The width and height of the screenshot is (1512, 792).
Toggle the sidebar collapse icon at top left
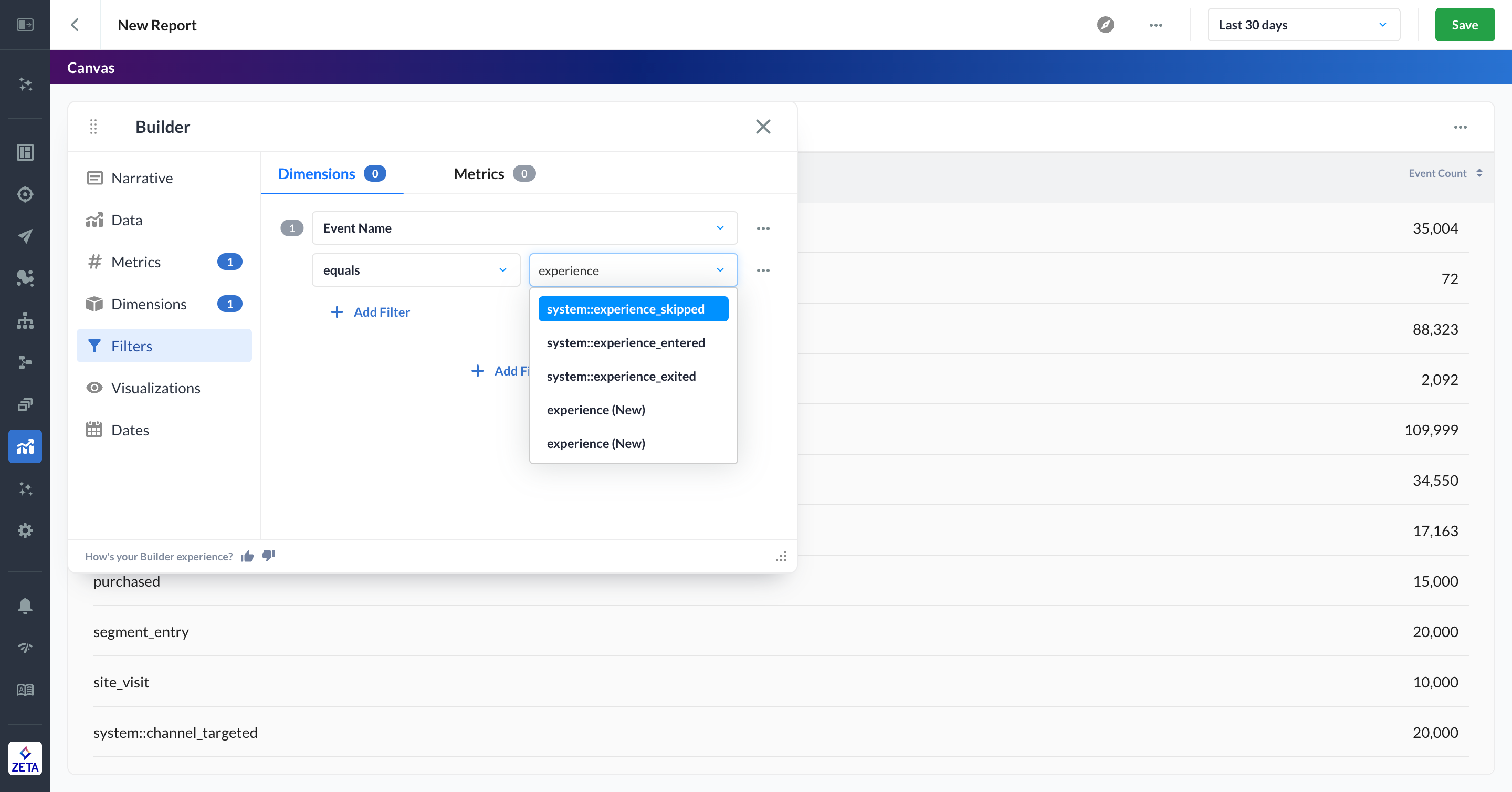coord(25,25)
